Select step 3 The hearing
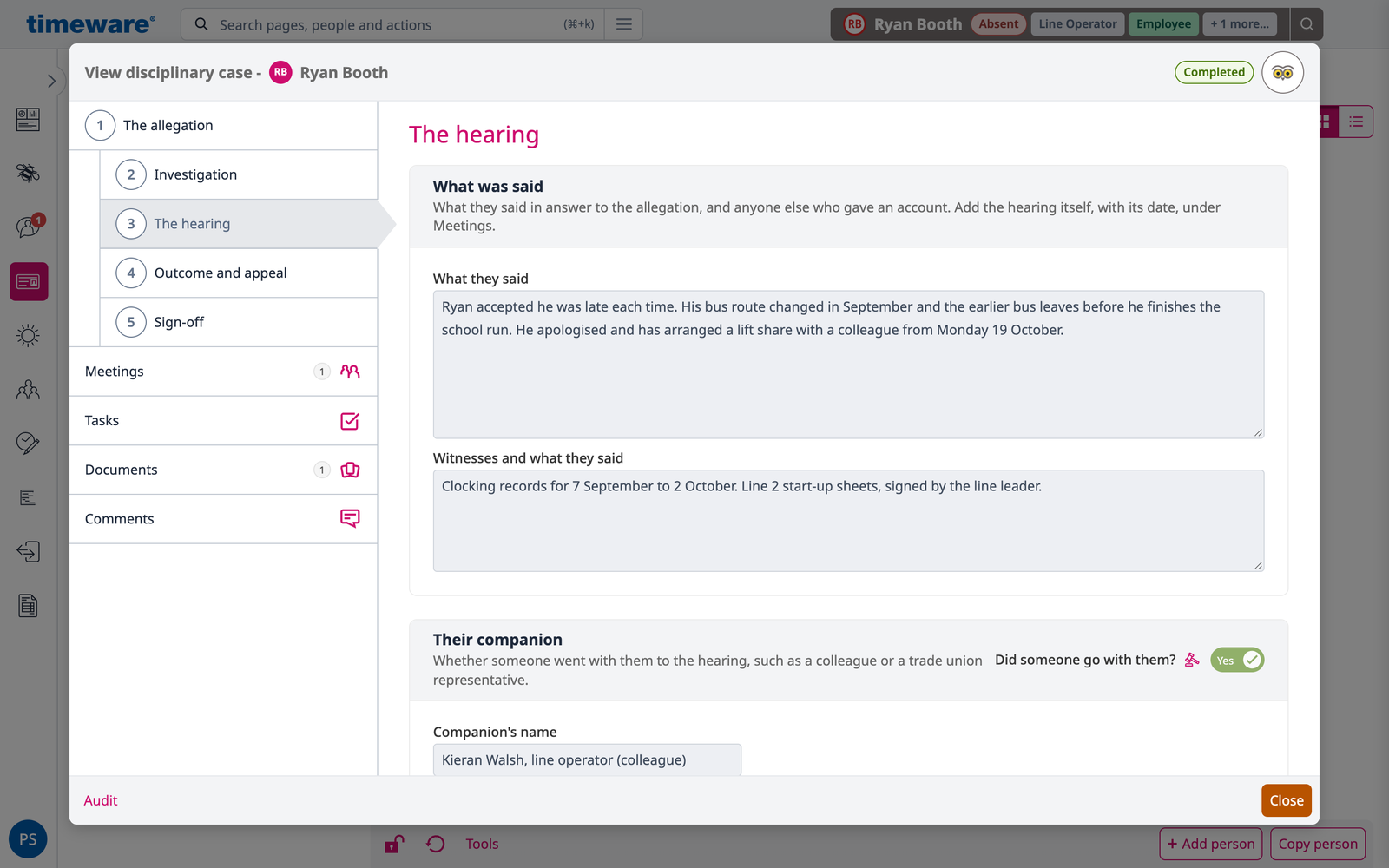This screenshot has width=1389, height=868. (x=239, y=224)
